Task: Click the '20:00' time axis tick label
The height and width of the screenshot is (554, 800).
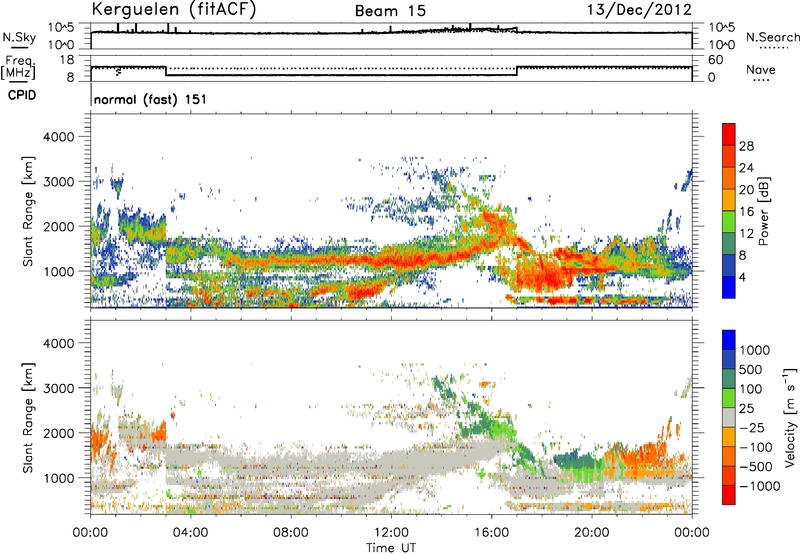Action: click(x=592, y=533)
